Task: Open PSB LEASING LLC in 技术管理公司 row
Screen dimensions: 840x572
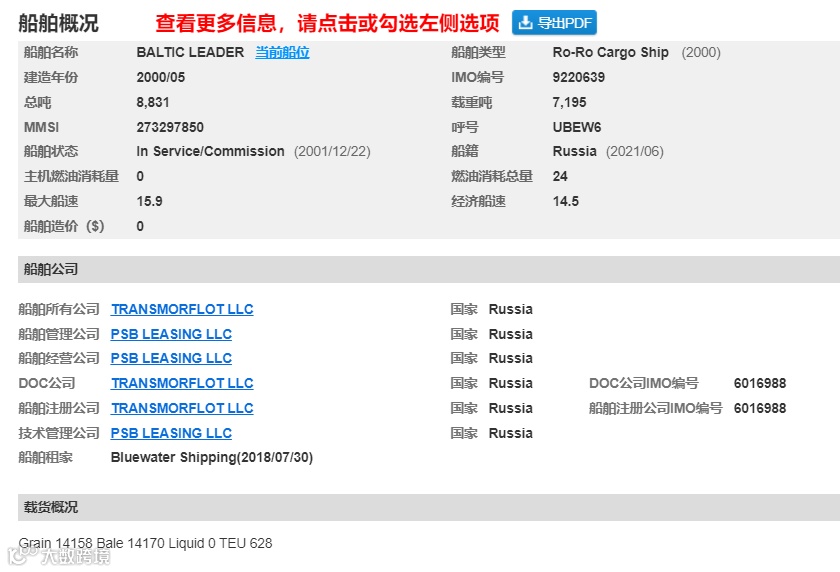Action: (x=171, y=433)
